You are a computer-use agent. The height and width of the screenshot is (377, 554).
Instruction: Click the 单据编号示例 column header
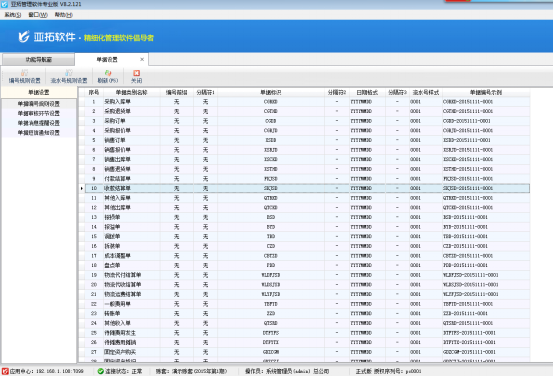486,93
